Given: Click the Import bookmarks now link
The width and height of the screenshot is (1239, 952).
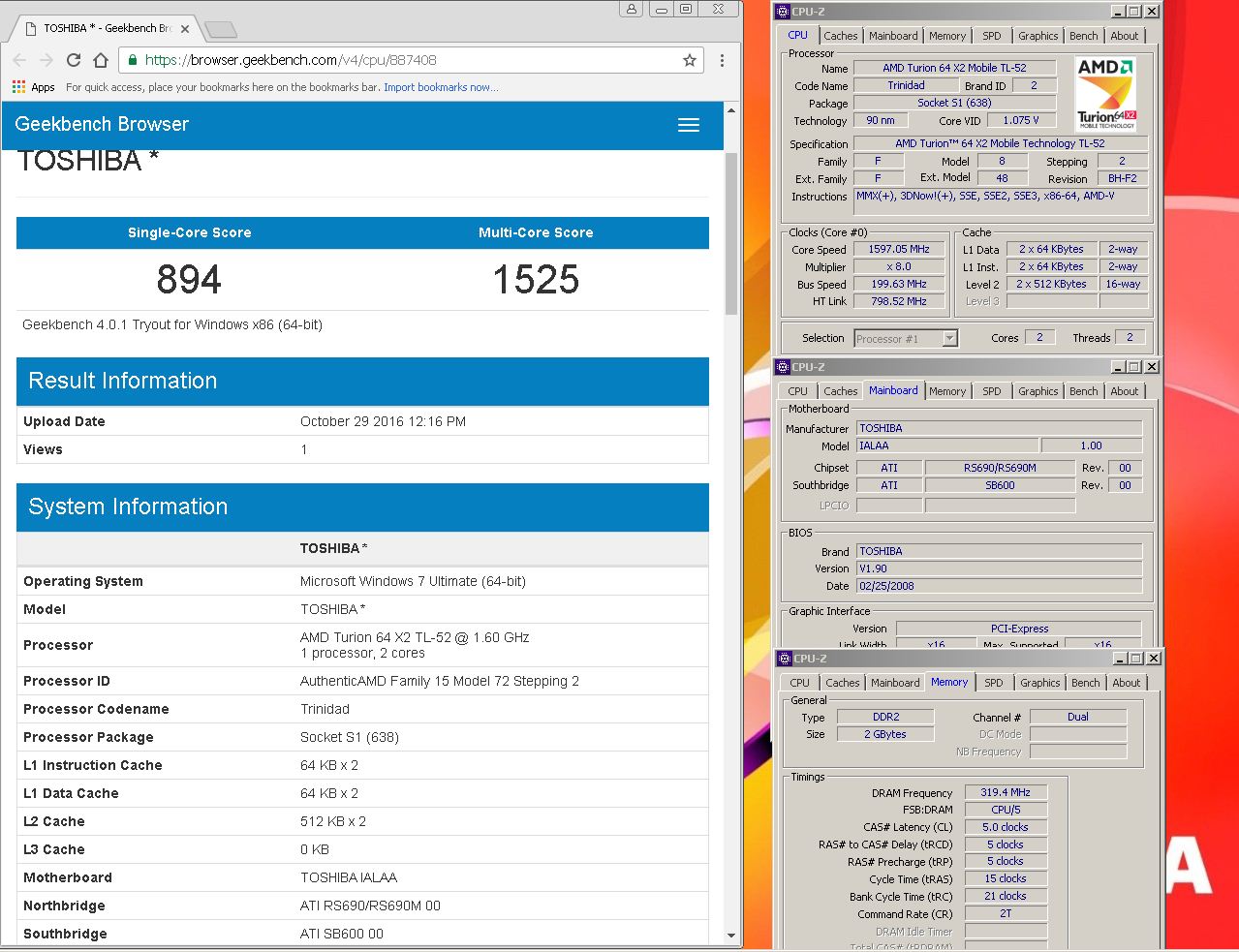Looking at the screenshot, I should click(441, 87).
